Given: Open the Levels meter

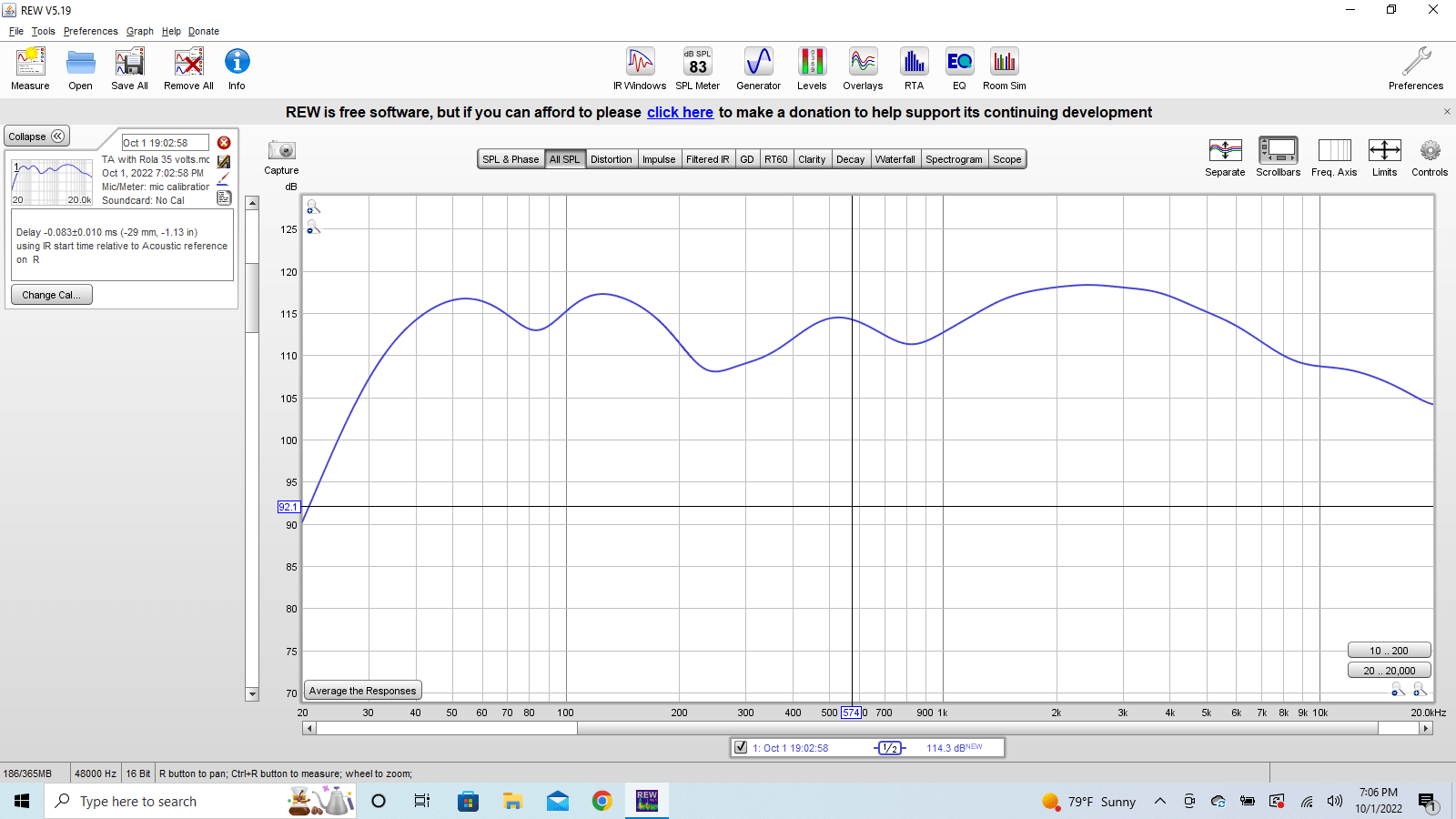Looking at the screenshot, I should (812, 69).
